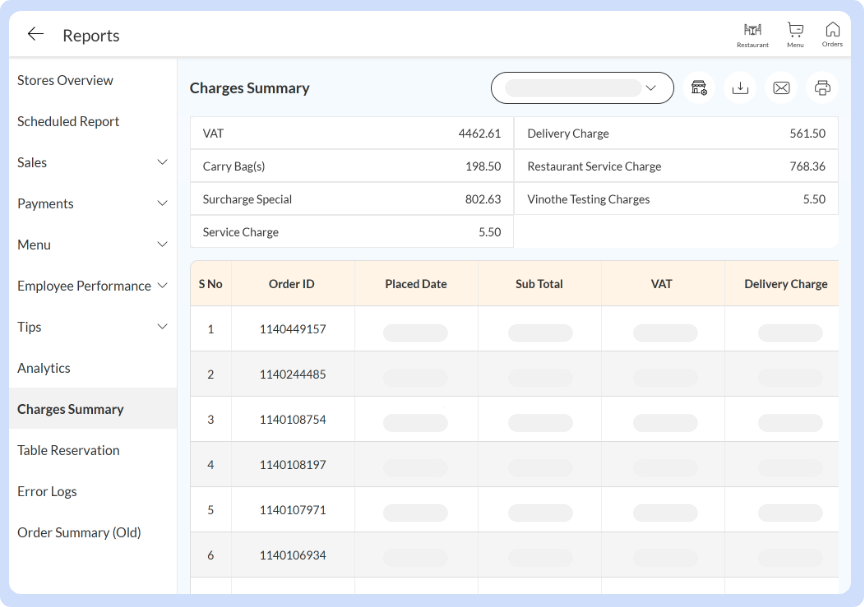The image size is (864, 607).
Task: Expand the Sales section
Action: [162, 162]
